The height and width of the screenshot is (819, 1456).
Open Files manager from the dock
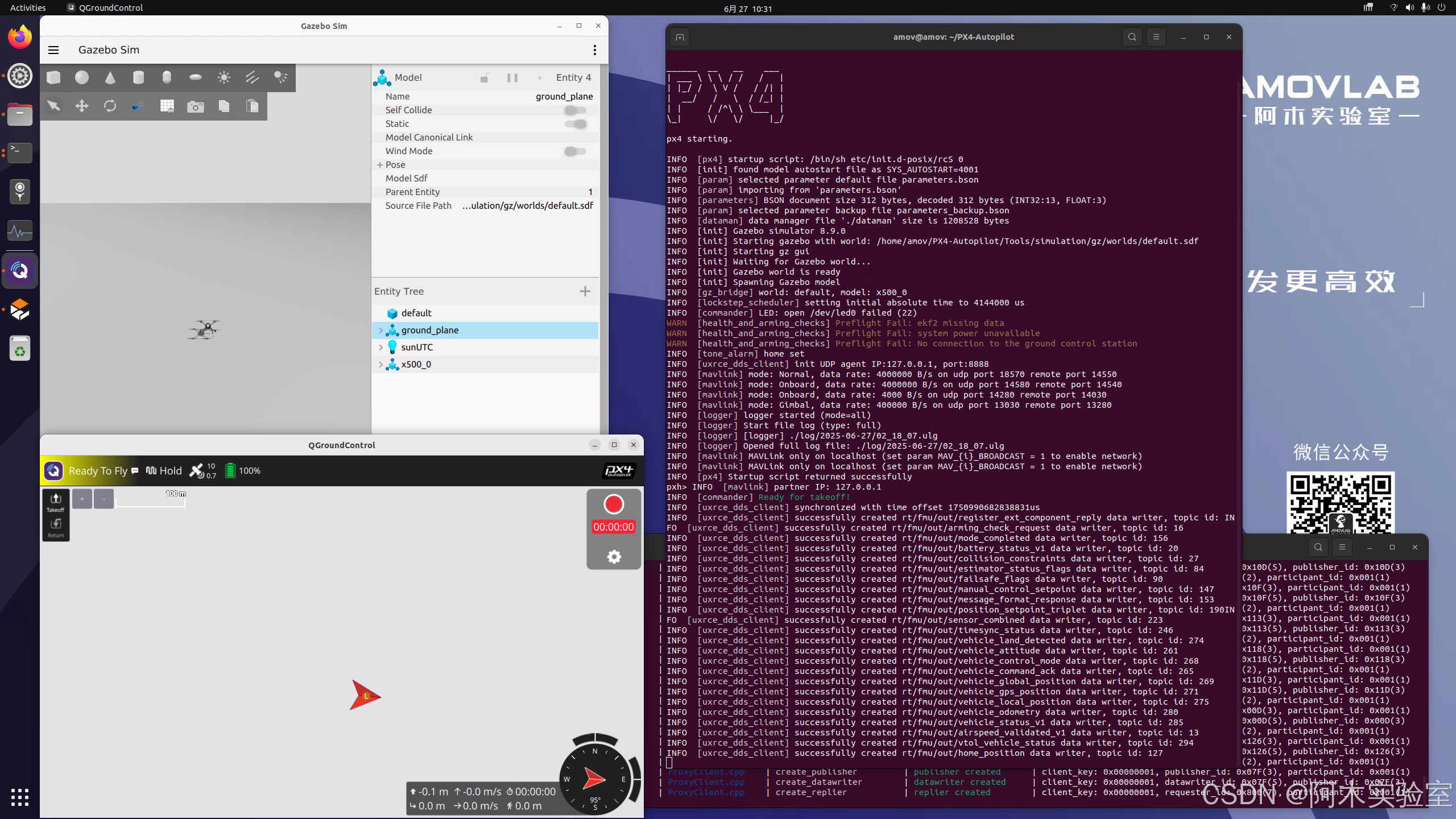click(x=20, y=114)
